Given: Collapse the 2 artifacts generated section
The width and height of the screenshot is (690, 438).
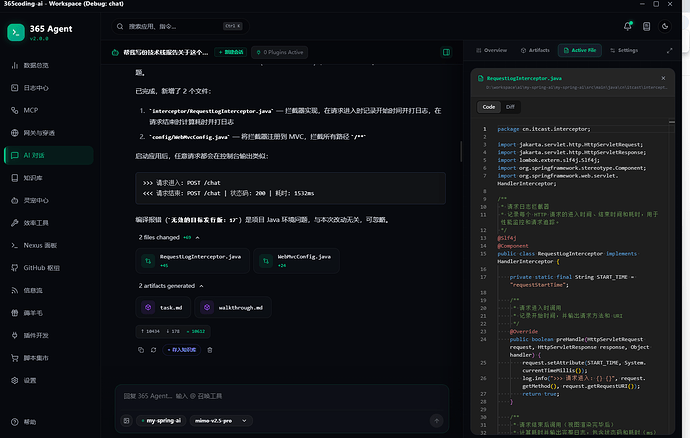Looking at the screenshot, I should point(171,286).
